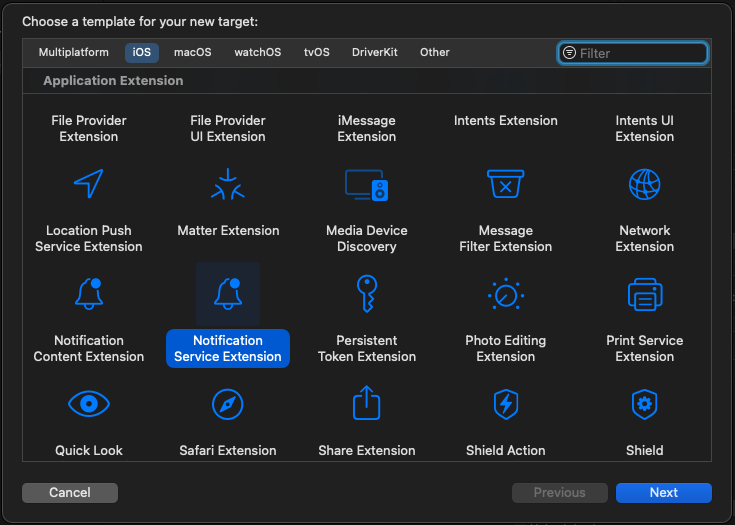
Task: Pick the Photo Editing Extension icon
Action: 506,294
